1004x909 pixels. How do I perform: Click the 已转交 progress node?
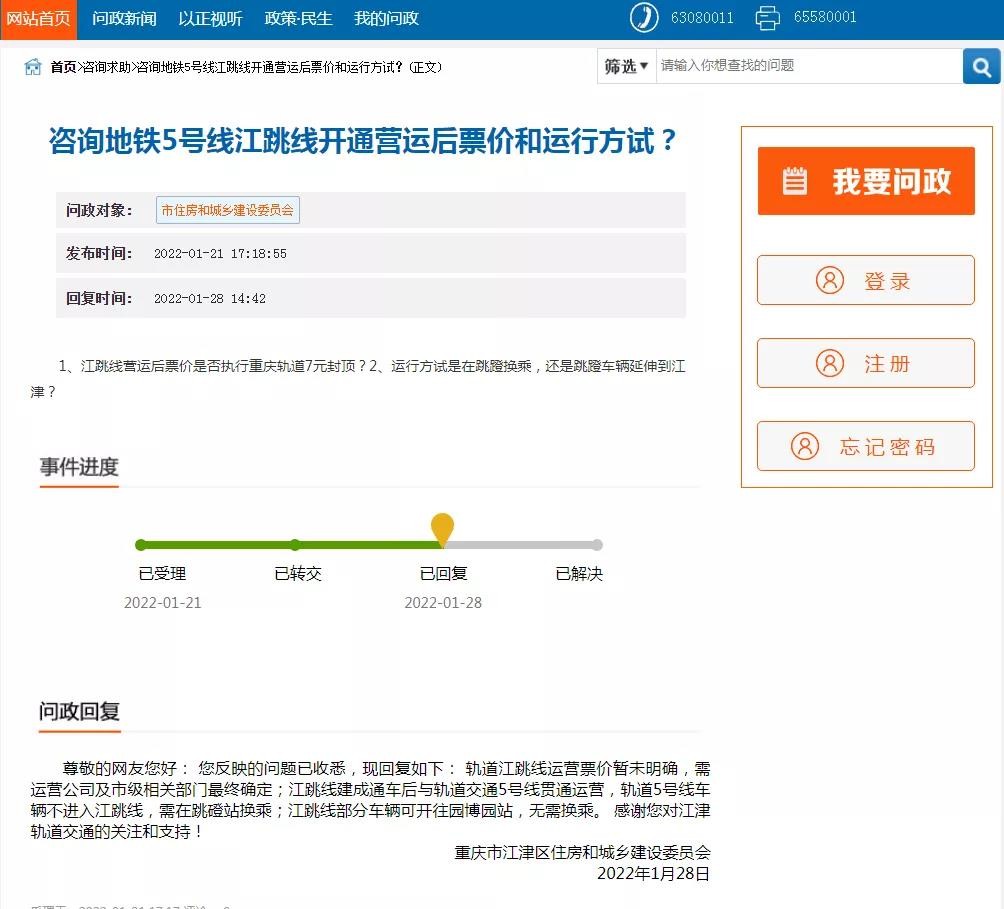(x=295, y=545)
